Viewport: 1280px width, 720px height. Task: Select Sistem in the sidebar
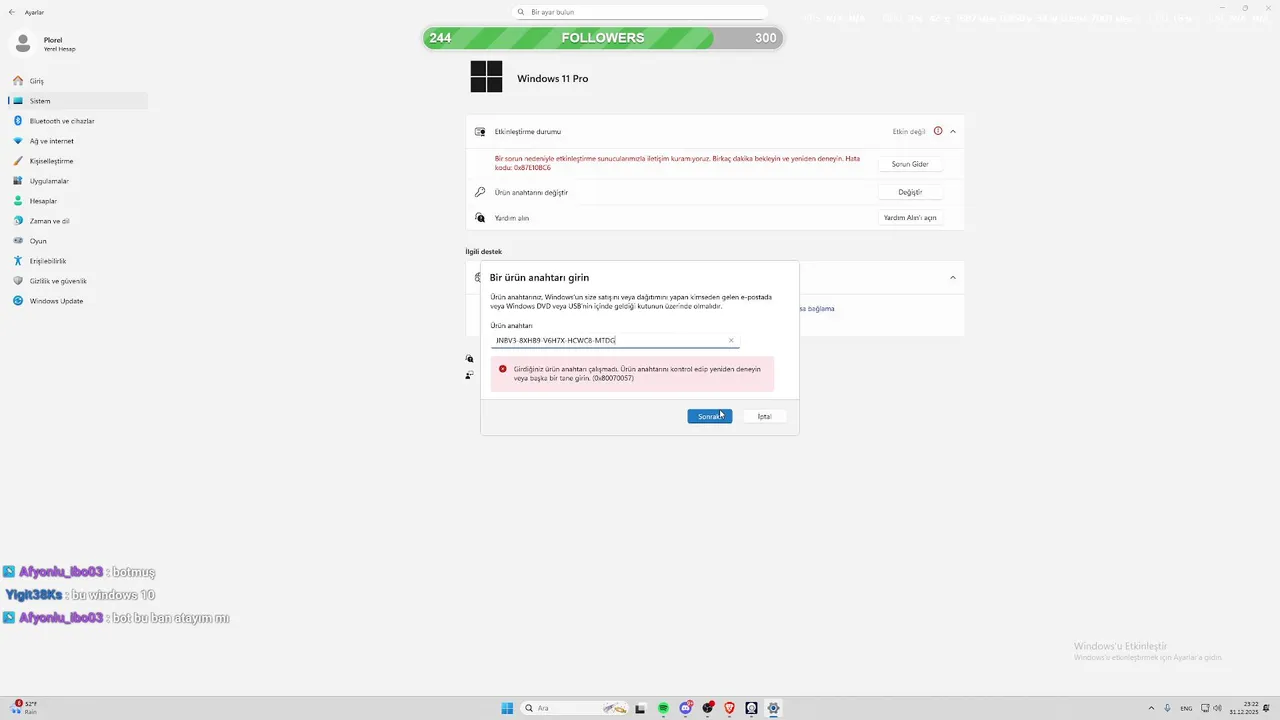77,101
